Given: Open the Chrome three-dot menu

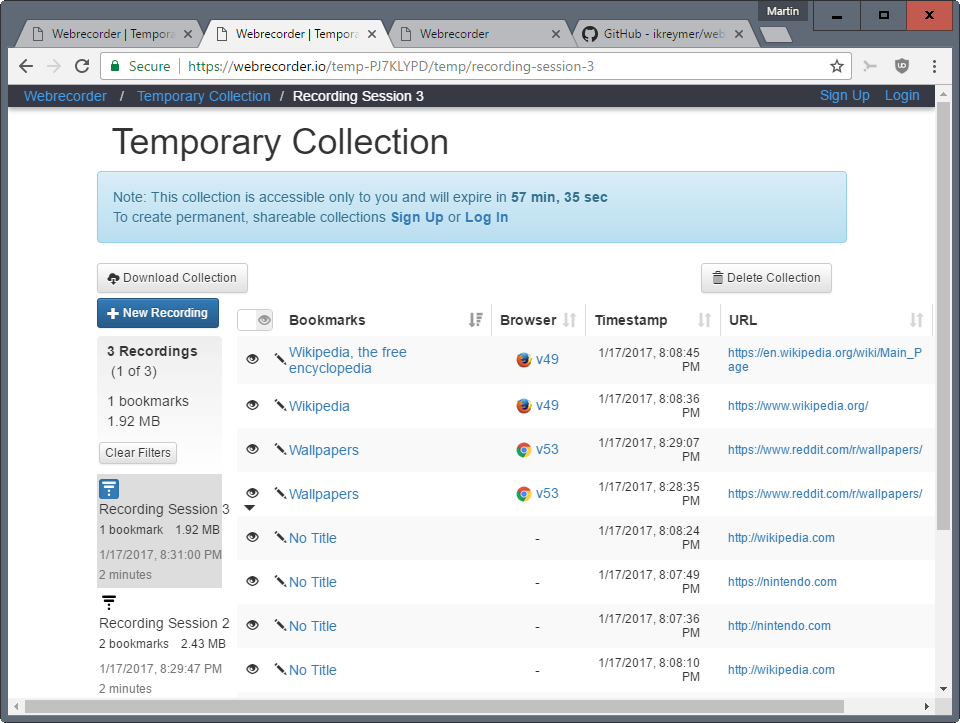Looking at the screenshot, I should click(x=934, y=66).
